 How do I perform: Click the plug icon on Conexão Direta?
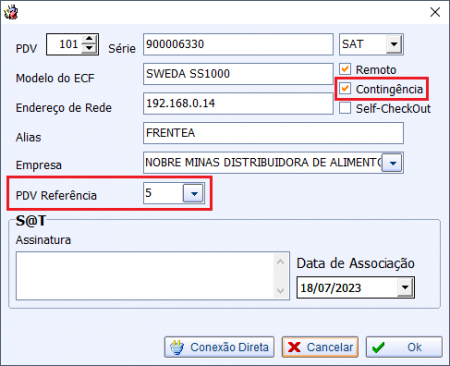pos(177,347)
